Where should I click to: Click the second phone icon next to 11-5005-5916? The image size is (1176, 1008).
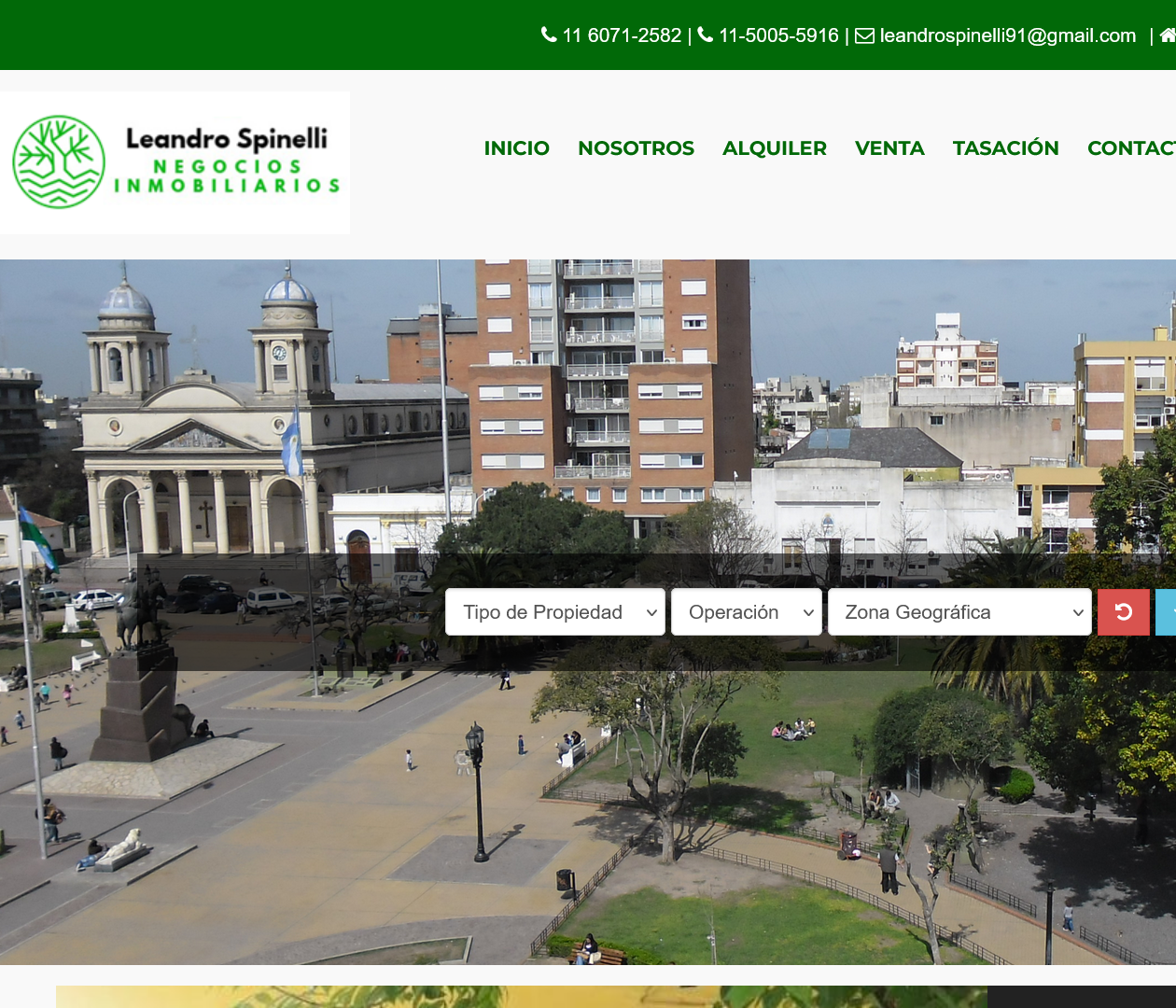706,35
